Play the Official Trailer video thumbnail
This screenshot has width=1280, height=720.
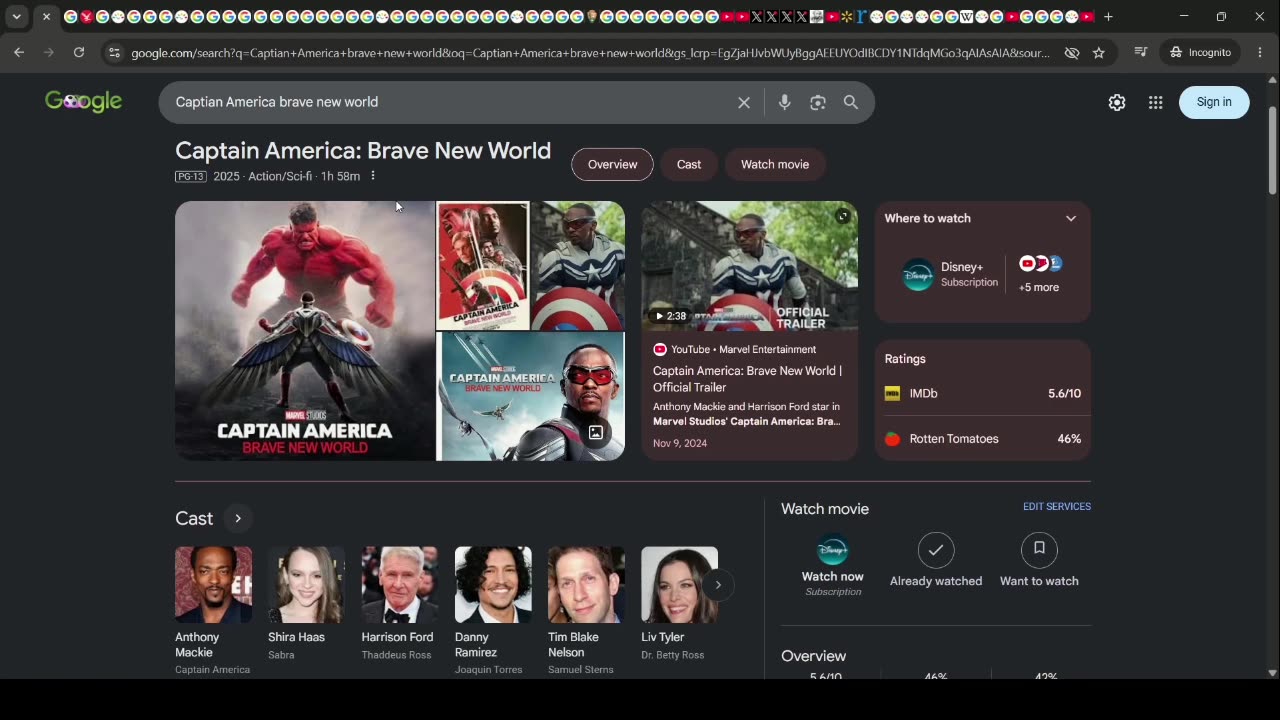click(x=750, y=266)
